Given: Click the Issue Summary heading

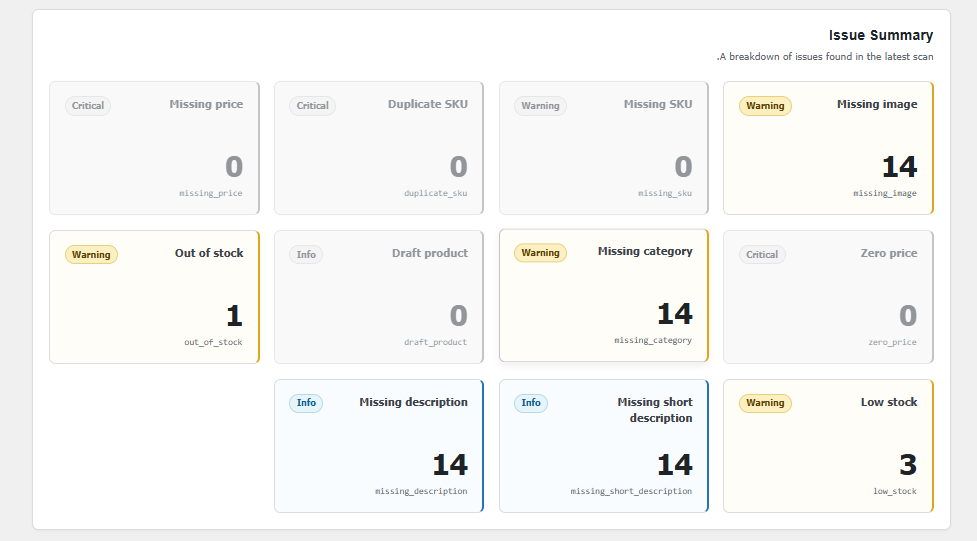Looking at the screenshot, I should [881, 36].
